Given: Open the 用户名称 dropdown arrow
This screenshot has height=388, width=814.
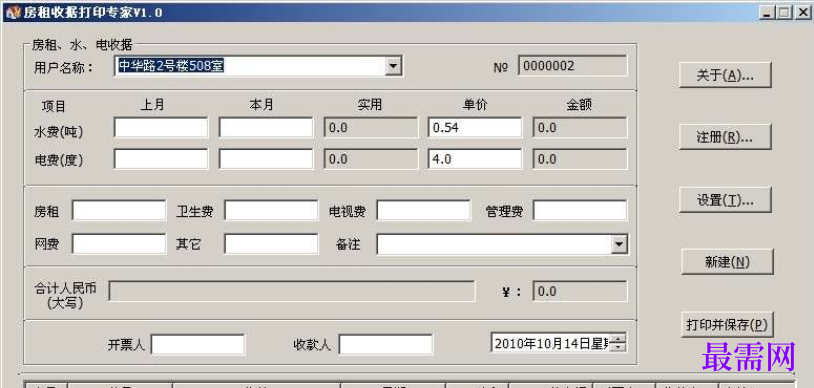Looking at the screenshot, I should (x=394, y=66).
